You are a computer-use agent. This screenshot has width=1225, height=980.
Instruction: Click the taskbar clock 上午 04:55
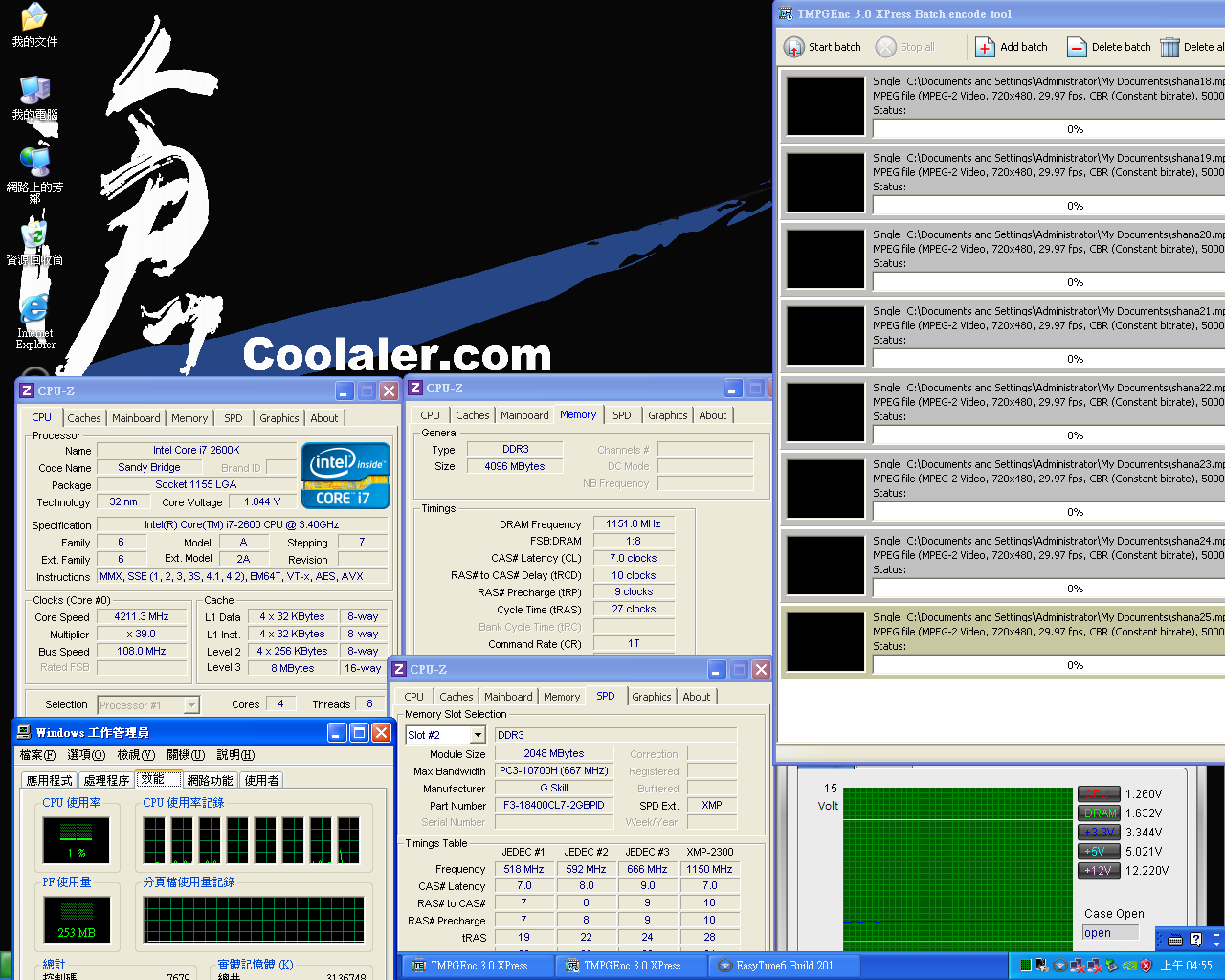(x=1186, y=966)
